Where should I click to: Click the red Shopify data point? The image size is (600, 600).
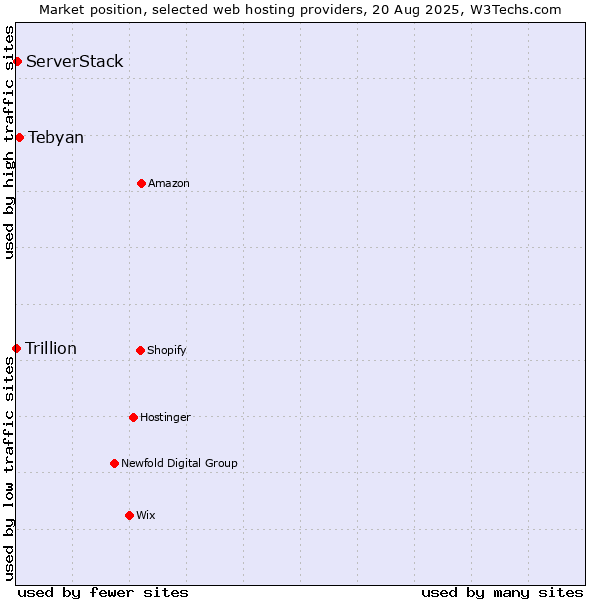coord(140,351)
